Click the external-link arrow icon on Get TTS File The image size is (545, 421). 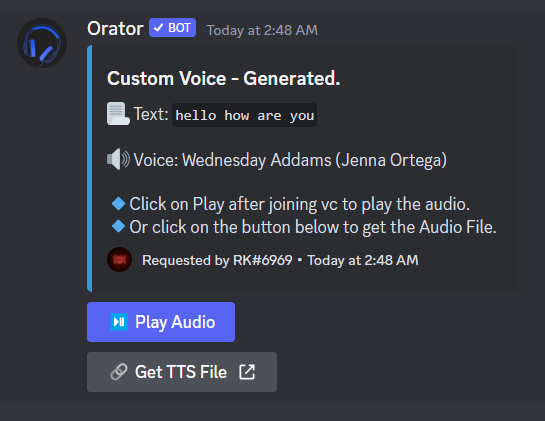[x=247, y=372]
